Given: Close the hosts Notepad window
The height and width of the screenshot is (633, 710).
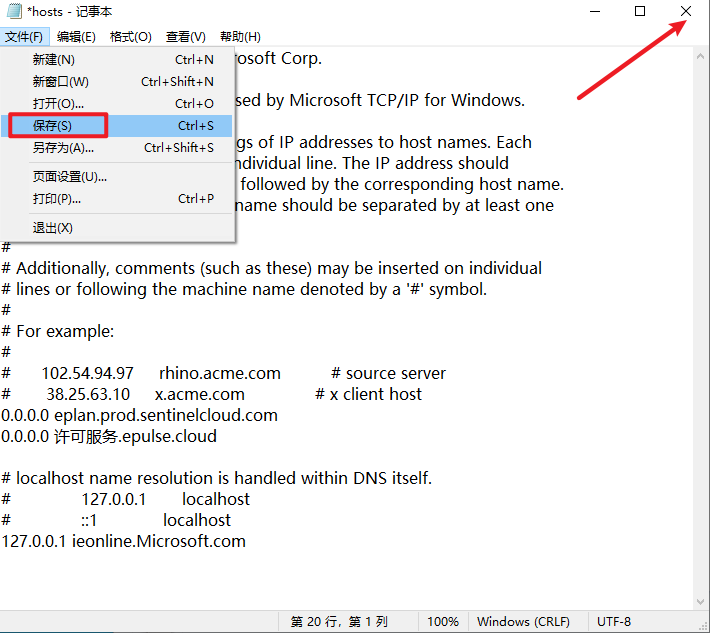Looking at the screenshot, I should click(685, 11).
